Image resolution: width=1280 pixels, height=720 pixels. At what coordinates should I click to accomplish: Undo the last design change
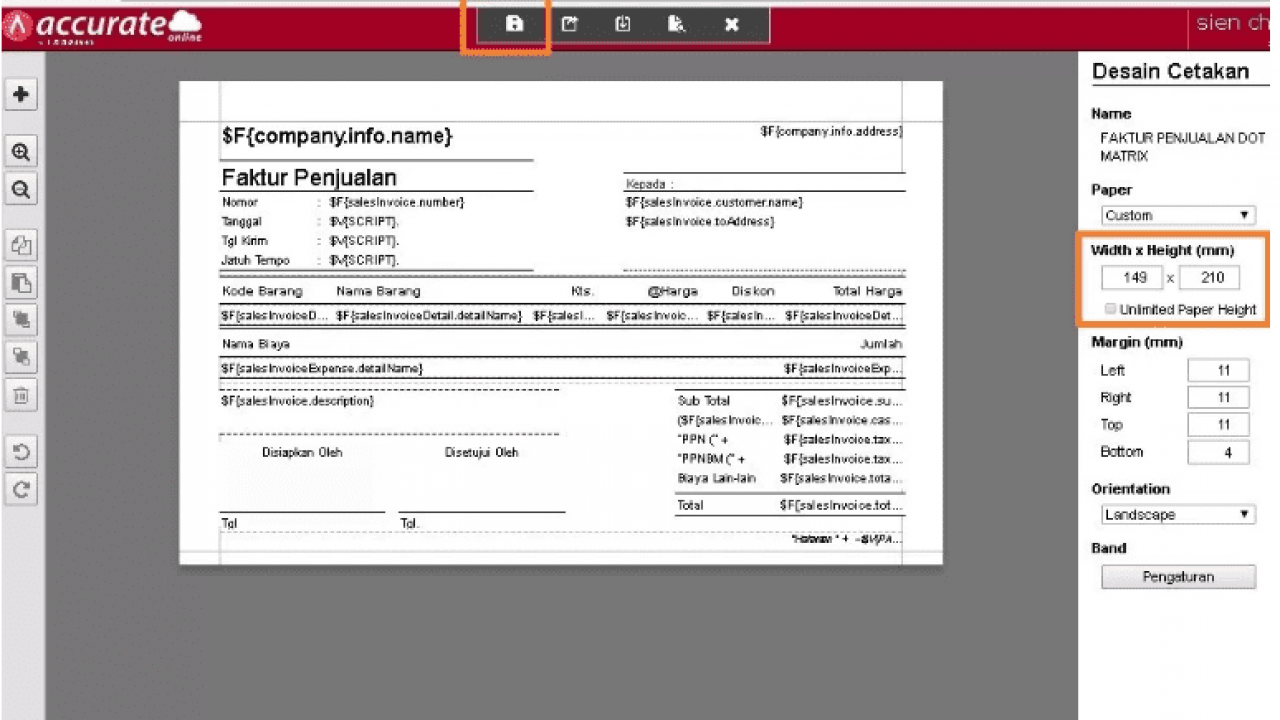tap(21, 452)
